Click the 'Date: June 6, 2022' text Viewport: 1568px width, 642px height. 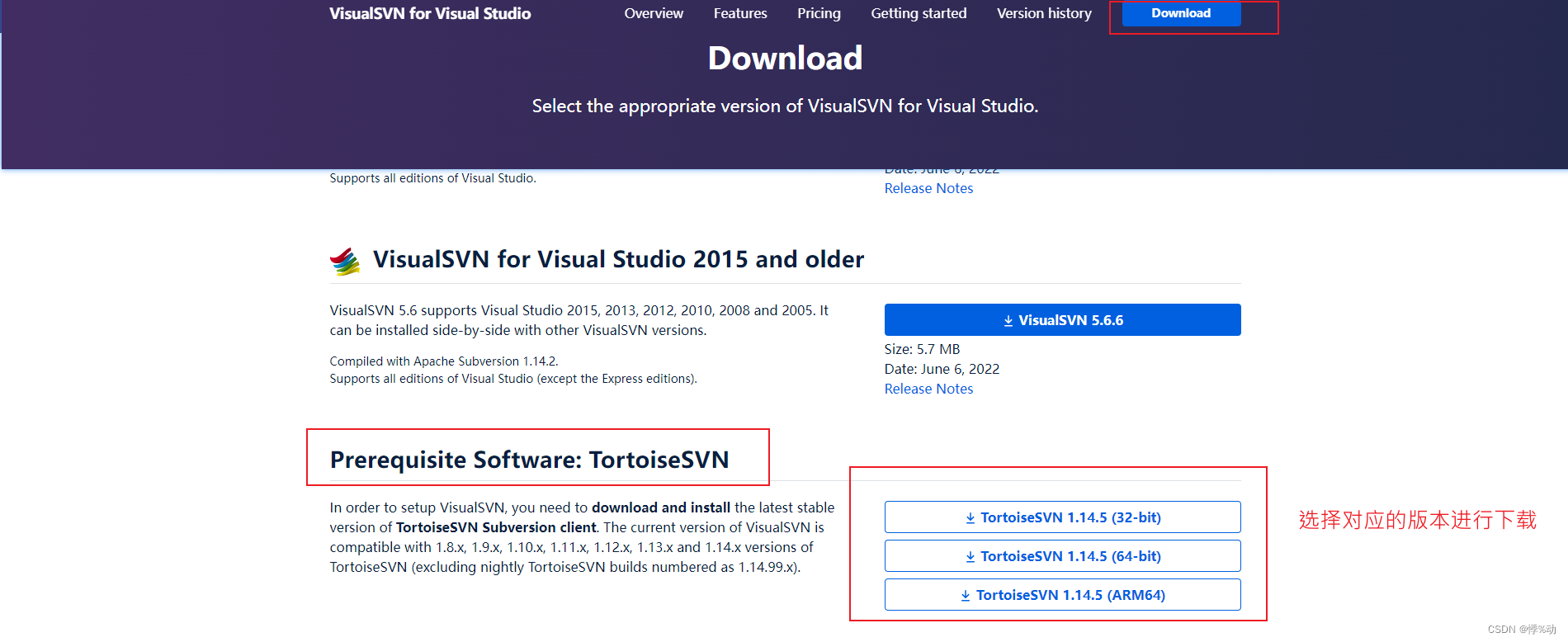(942, 369)
